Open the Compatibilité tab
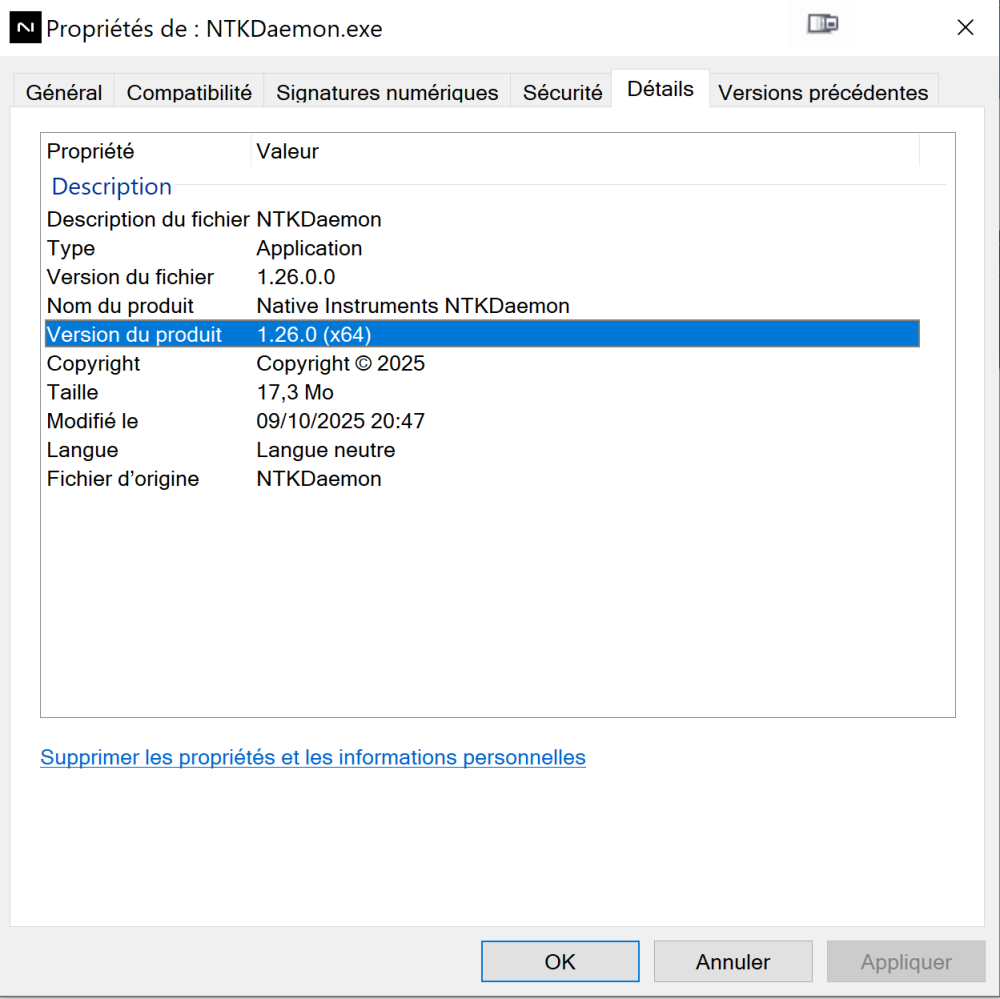 coord(189,92)
